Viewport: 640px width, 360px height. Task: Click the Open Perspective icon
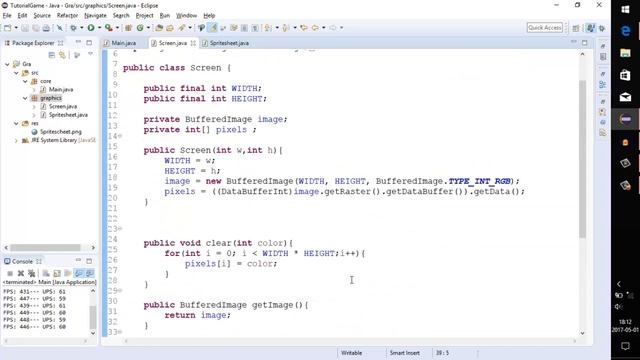576,28
